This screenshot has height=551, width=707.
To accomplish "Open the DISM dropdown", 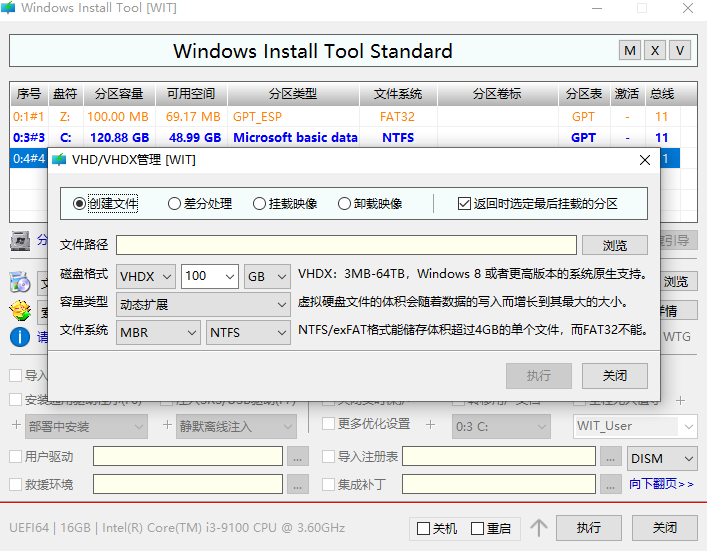I will 662,459.
